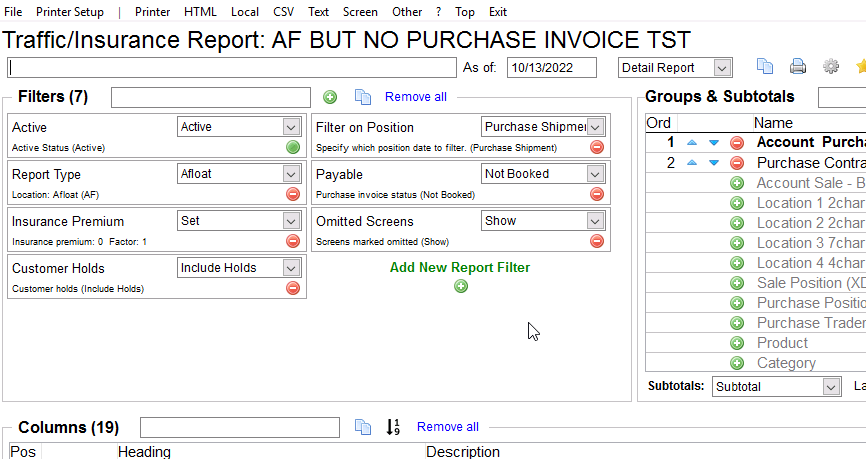Image resolution: width=866 pixels, height=459 pixels.
Task: Click green plus beside Filters search box
Action: [x=330, y=97]
